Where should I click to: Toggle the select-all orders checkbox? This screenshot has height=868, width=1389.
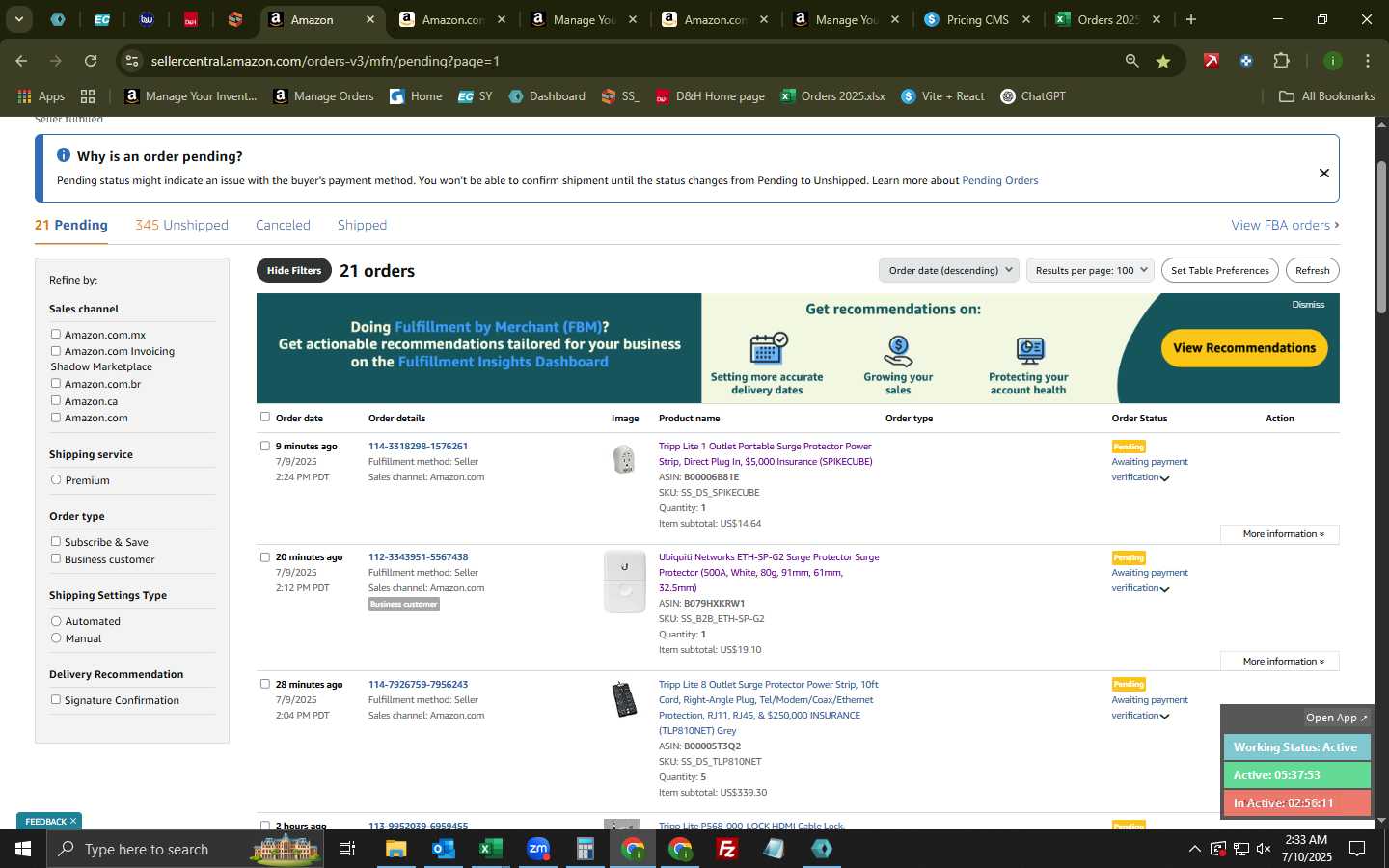click(x=265, y=417)
